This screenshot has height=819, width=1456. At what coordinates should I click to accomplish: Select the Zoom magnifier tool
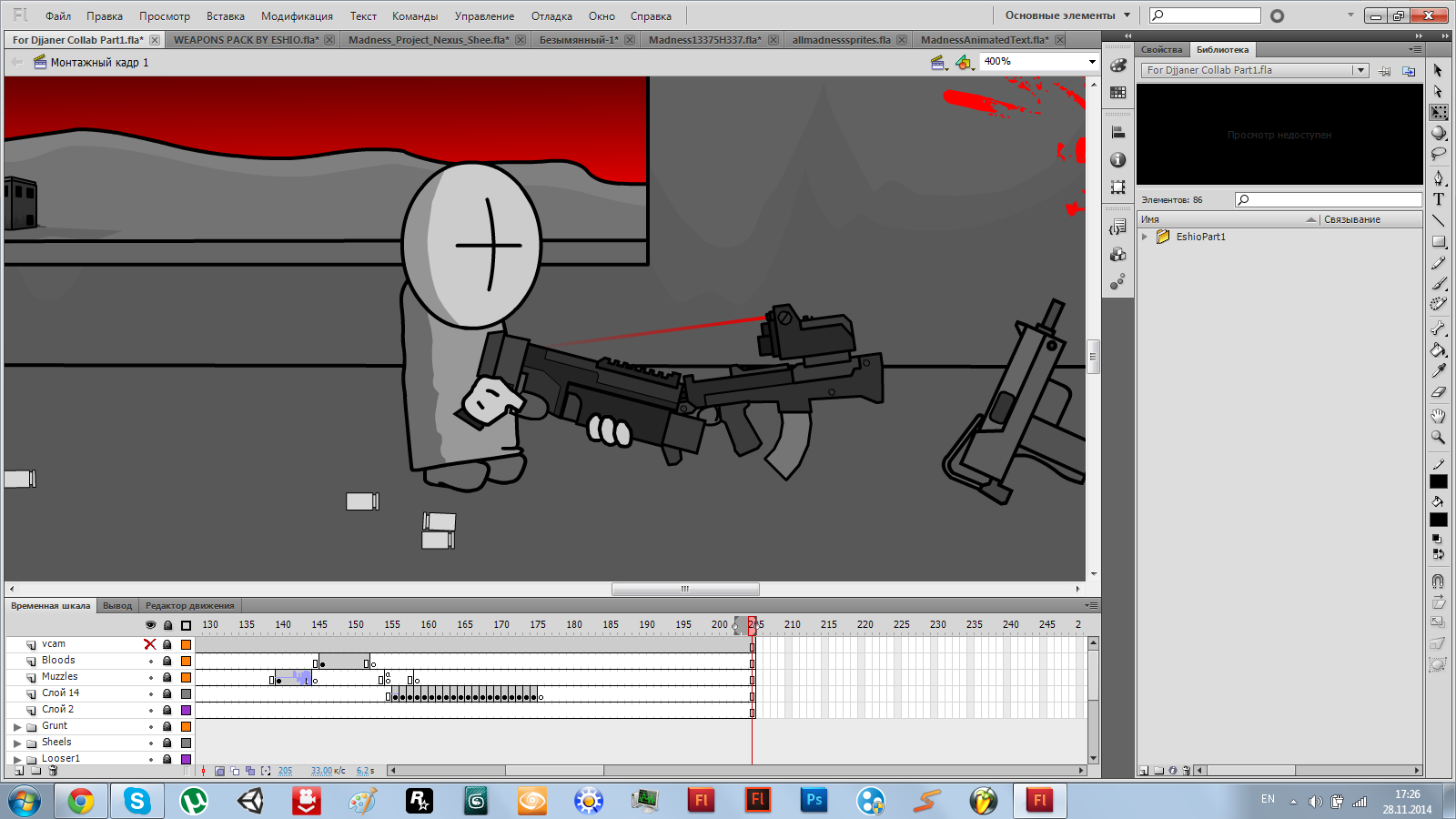(1438, 438)
